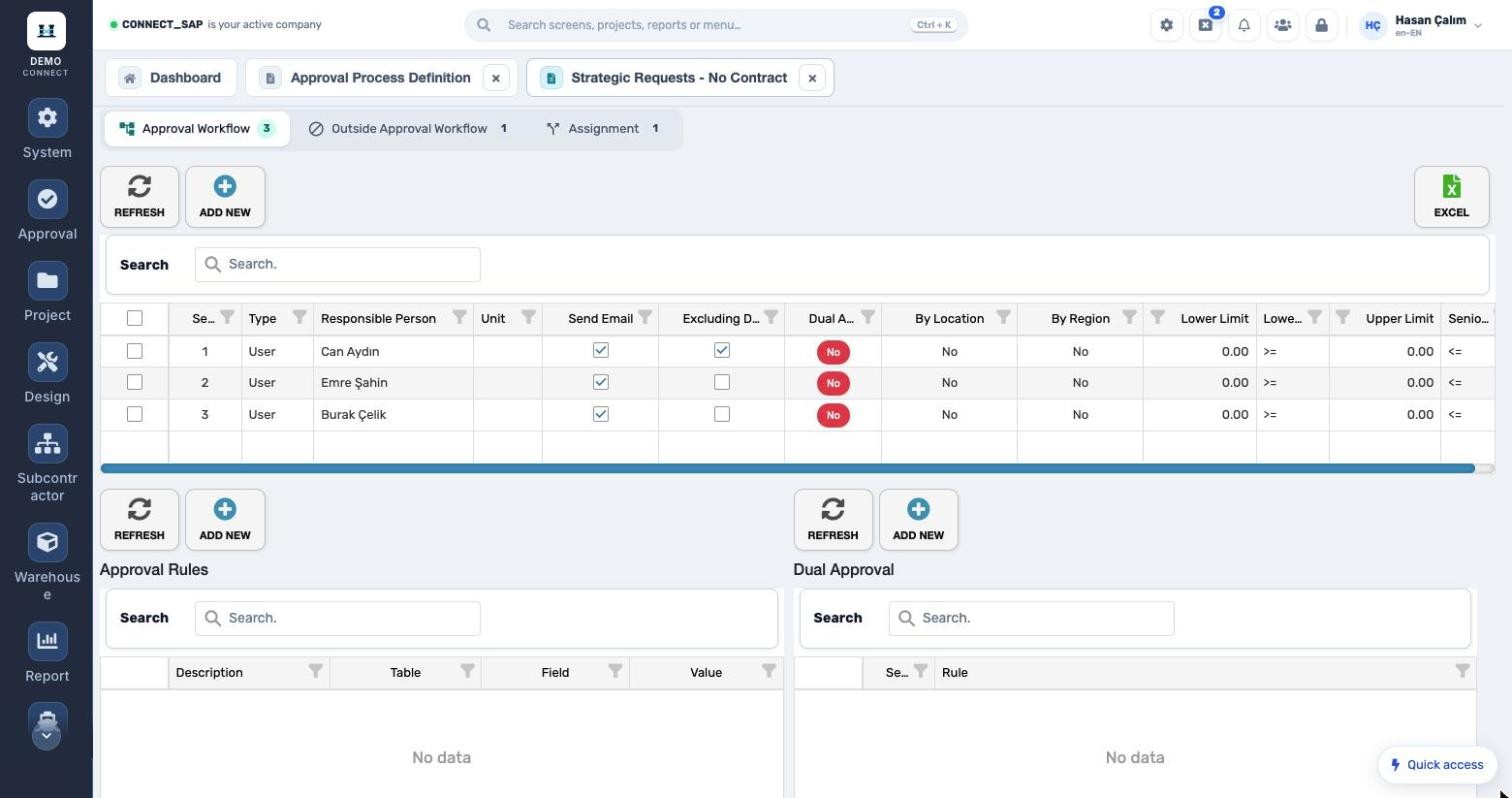Viewport: 1512px width, 798px height.
Task: Open the bell notifications icon
Action: [x=1244, y=25]
